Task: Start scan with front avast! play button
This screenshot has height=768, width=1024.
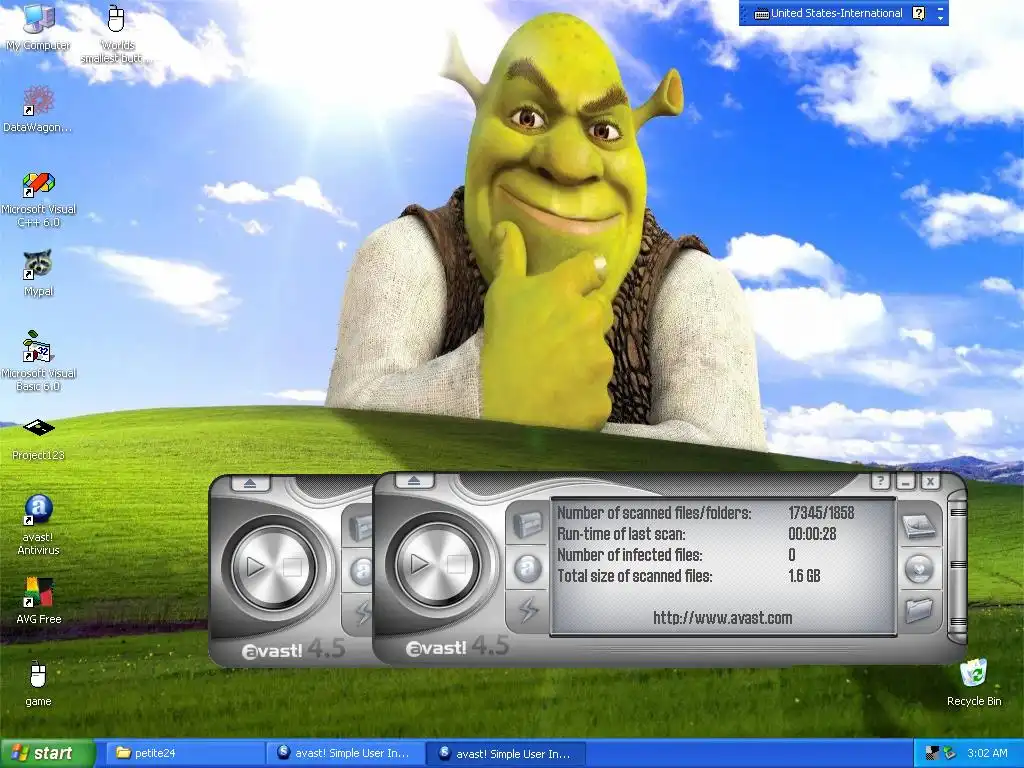Action: [x=419, y=564]
